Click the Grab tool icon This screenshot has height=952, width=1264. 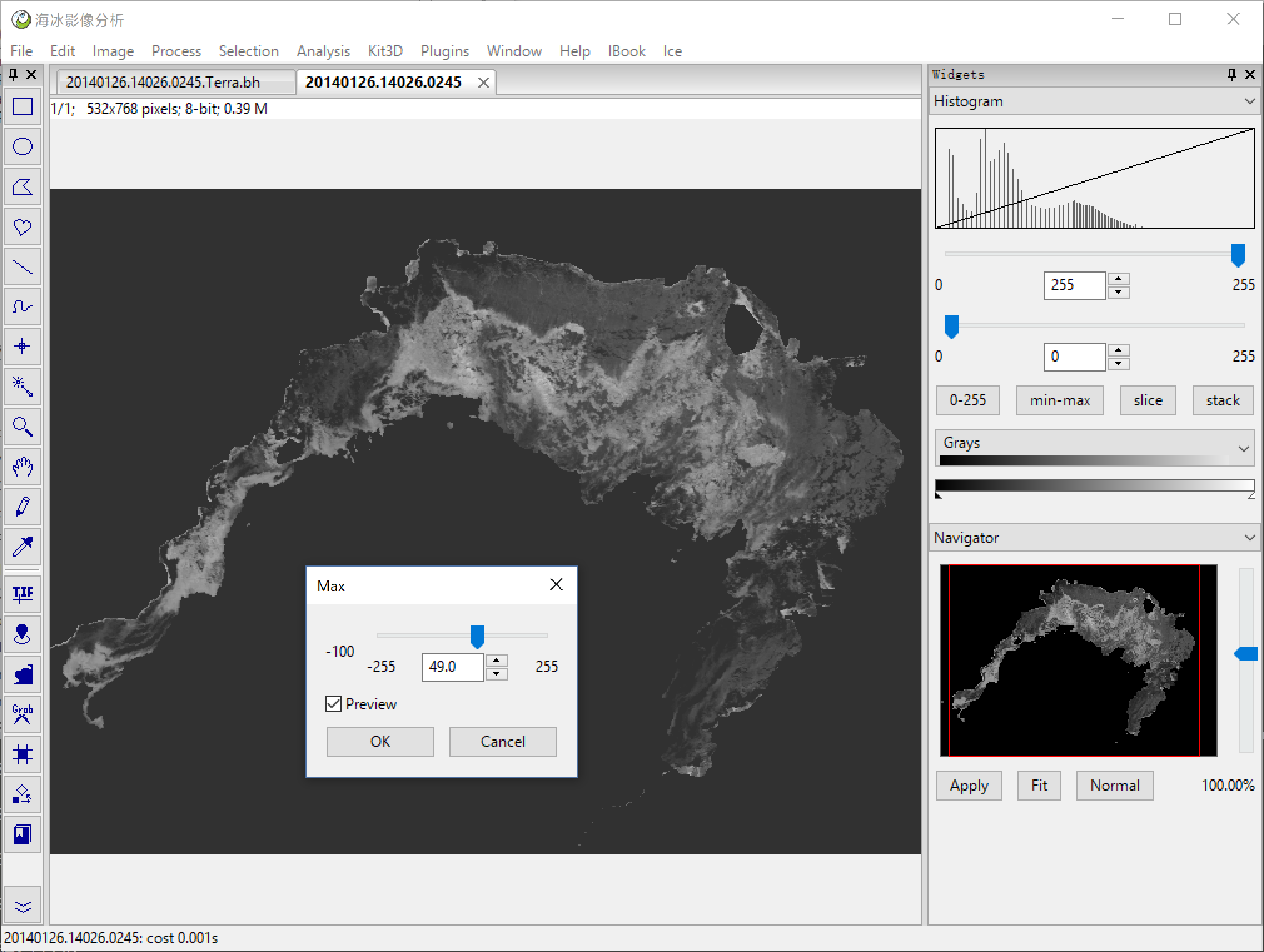23,714
